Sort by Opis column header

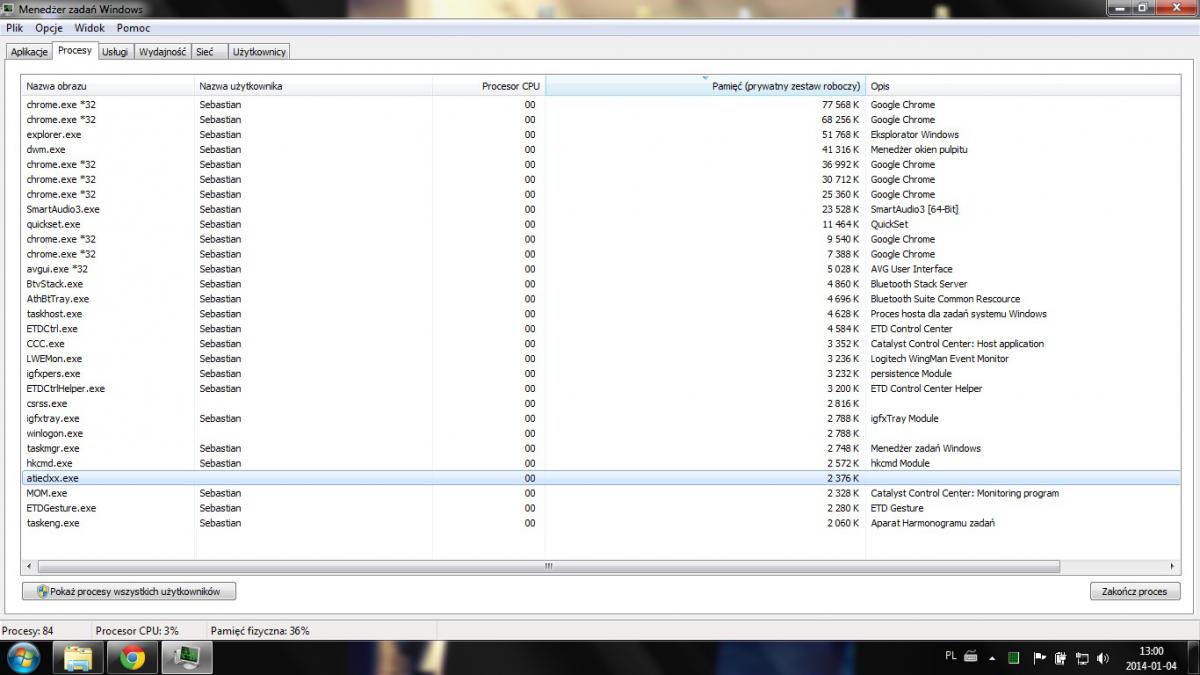pyautogui.click(x=1022, y=86)
